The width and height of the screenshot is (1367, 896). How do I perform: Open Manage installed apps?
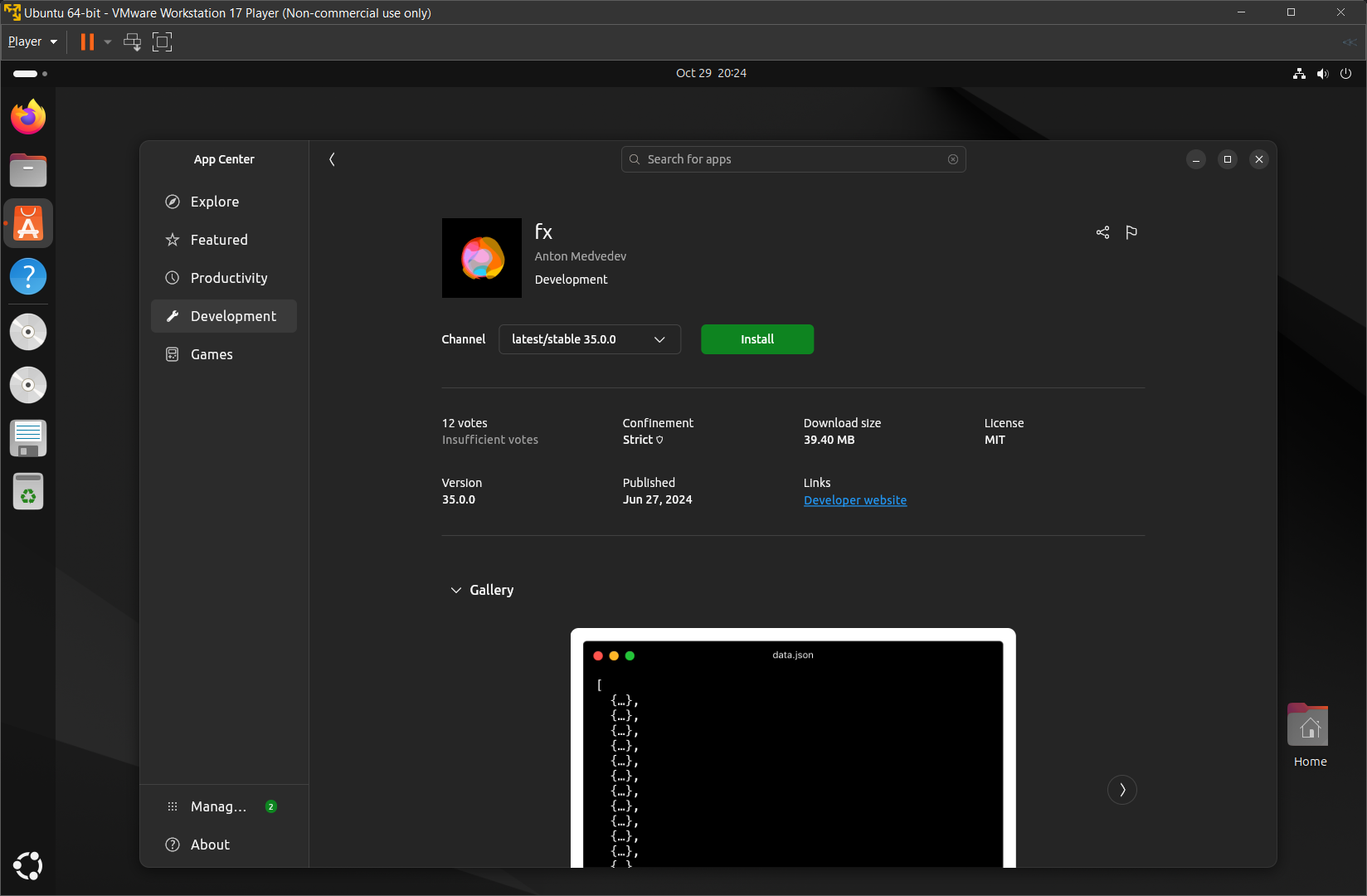pyautogui.click(x=224, y=806)
